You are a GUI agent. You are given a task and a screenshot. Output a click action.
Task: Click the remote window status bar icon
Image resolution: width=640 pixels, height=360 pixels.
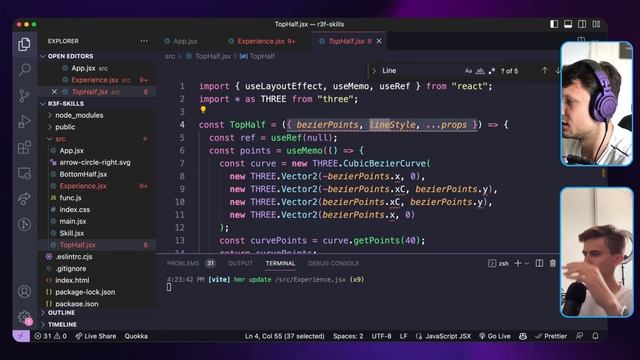[x=21, y=336]
